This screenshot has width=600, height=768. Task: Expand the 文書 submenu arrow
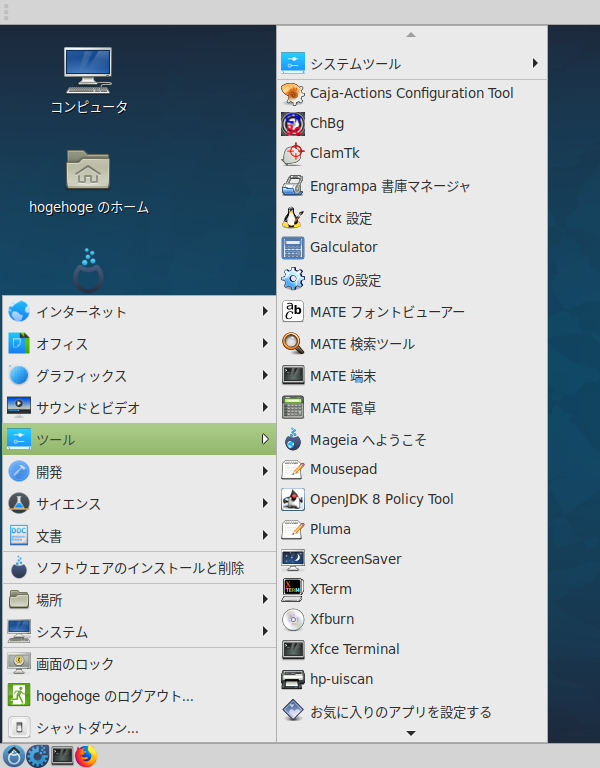point(265,535)
